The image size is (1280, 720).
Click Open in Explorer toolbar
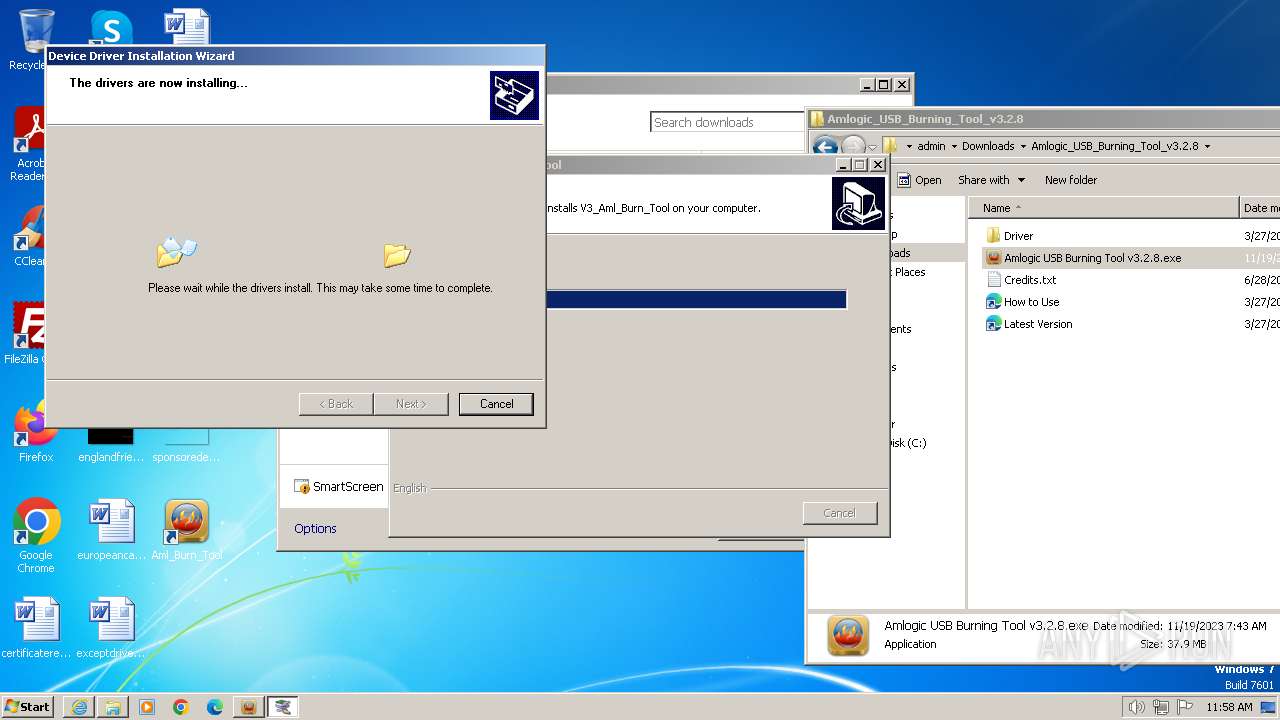pos(919,180)
